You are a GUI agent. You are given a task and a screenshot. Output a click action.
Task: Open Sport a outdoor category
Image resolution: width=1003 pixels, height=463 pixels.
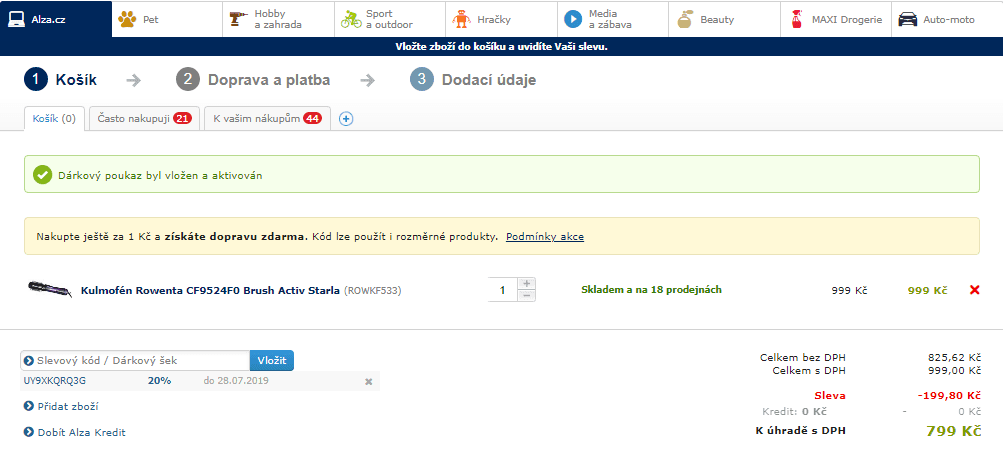pos(390,19)
